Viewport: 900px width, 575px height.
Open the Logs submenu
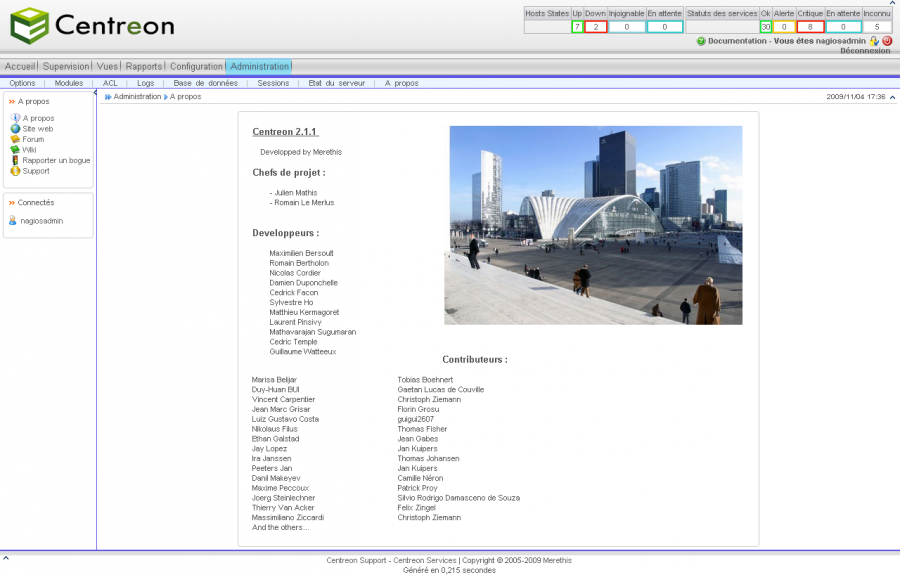[146, 83]
